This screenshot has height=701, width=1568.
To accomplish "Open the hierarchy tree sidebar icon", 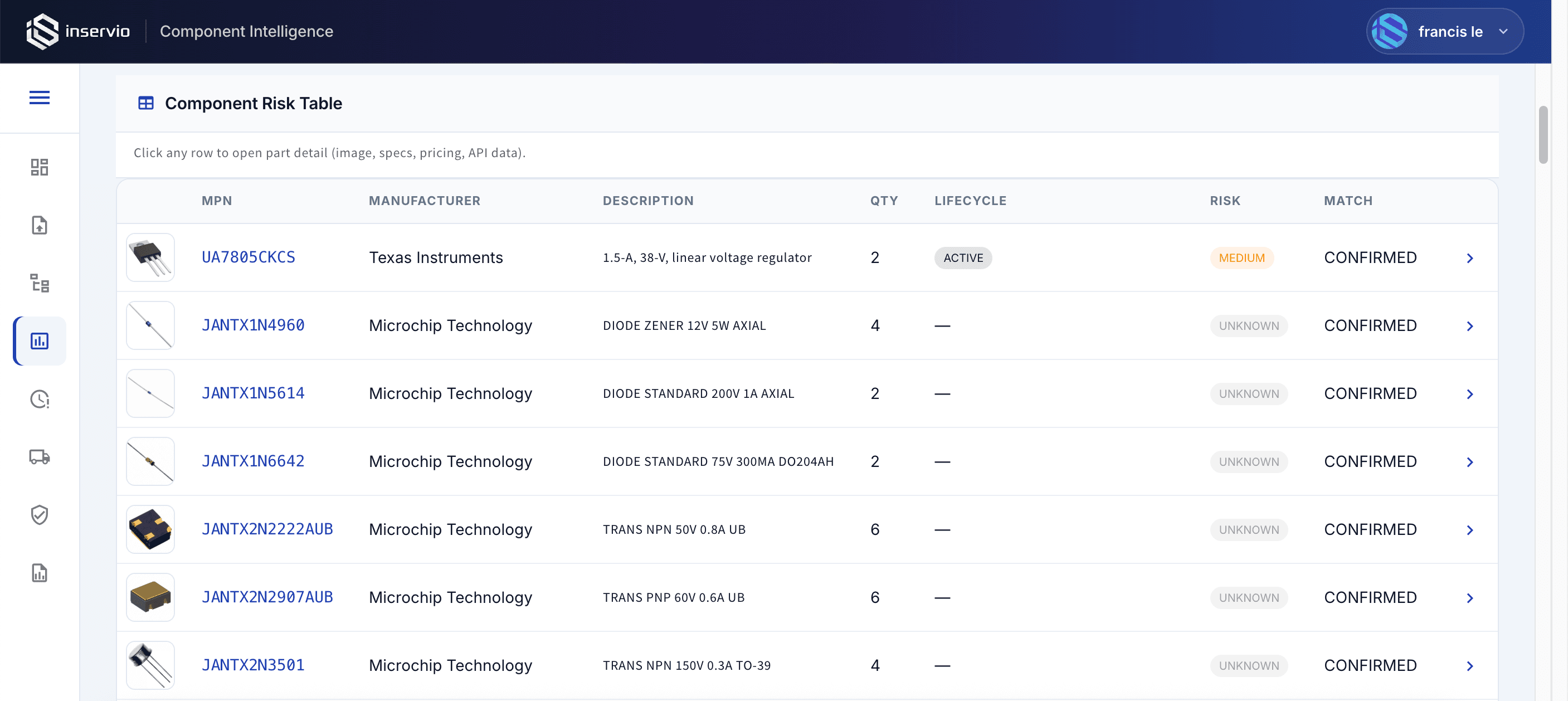I will click(40, 283).
